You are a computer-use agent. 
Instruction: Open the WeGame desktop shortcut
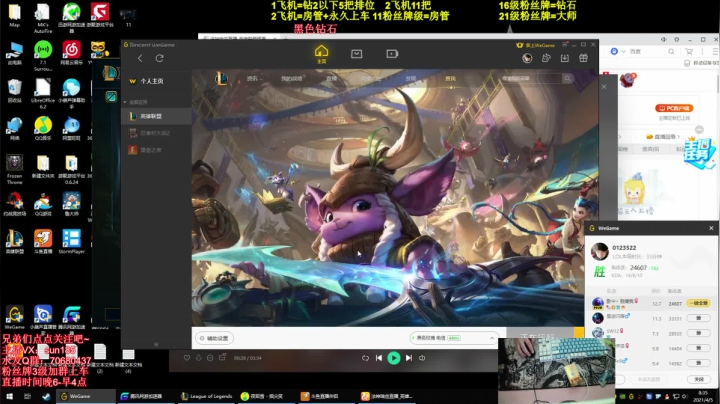click(15, 318)
